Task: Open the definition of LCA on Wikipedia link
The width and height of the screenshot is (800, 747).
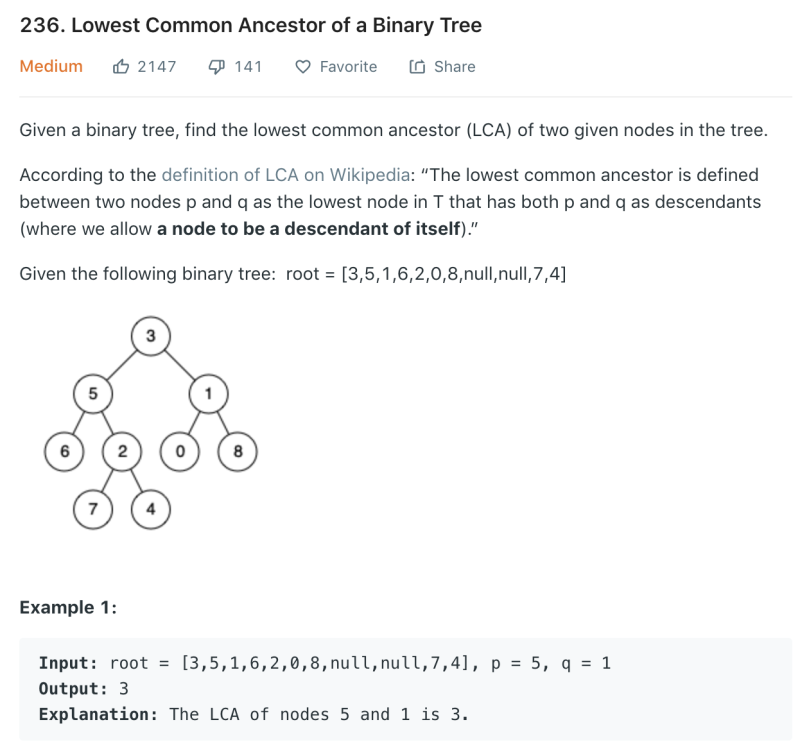Action: [286, 175]
